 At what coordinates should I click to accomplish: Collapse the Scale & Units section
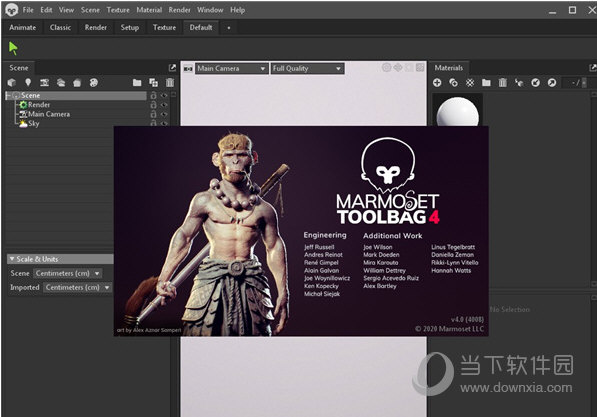[x=12, y=259]
